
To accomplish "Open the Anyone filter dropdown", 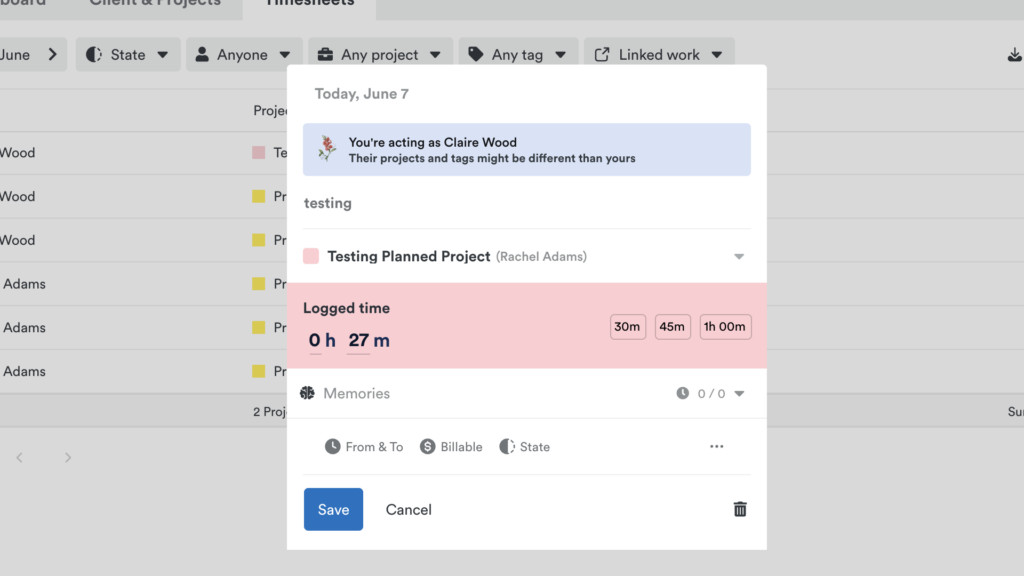I will coord(244,55).
